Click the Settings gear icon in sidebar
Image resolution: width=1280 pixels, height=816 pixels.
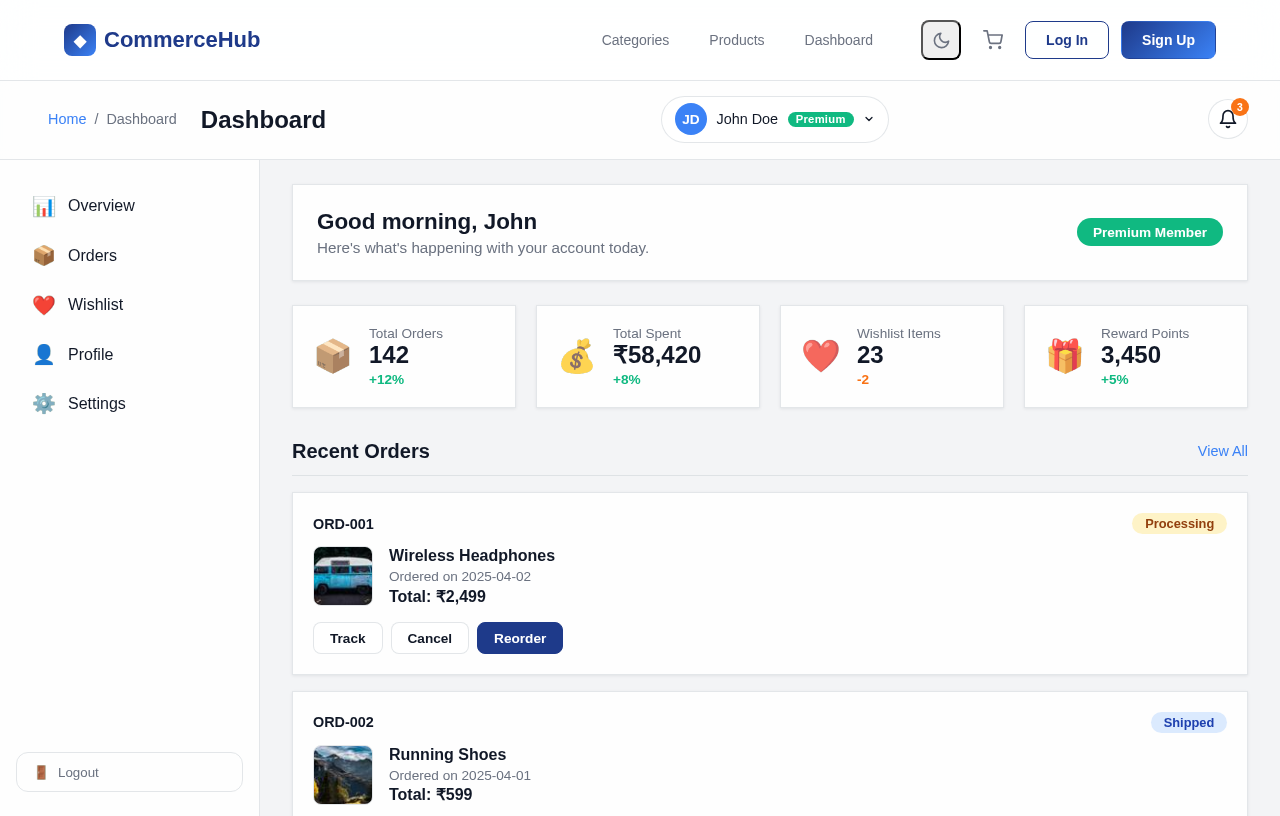click(44, 404)
